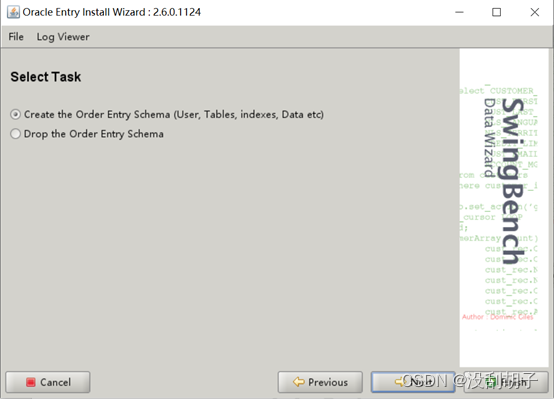The image size is (554, 399).
Task: Click the Java icon in the title bar
Action: click(13, 12)
